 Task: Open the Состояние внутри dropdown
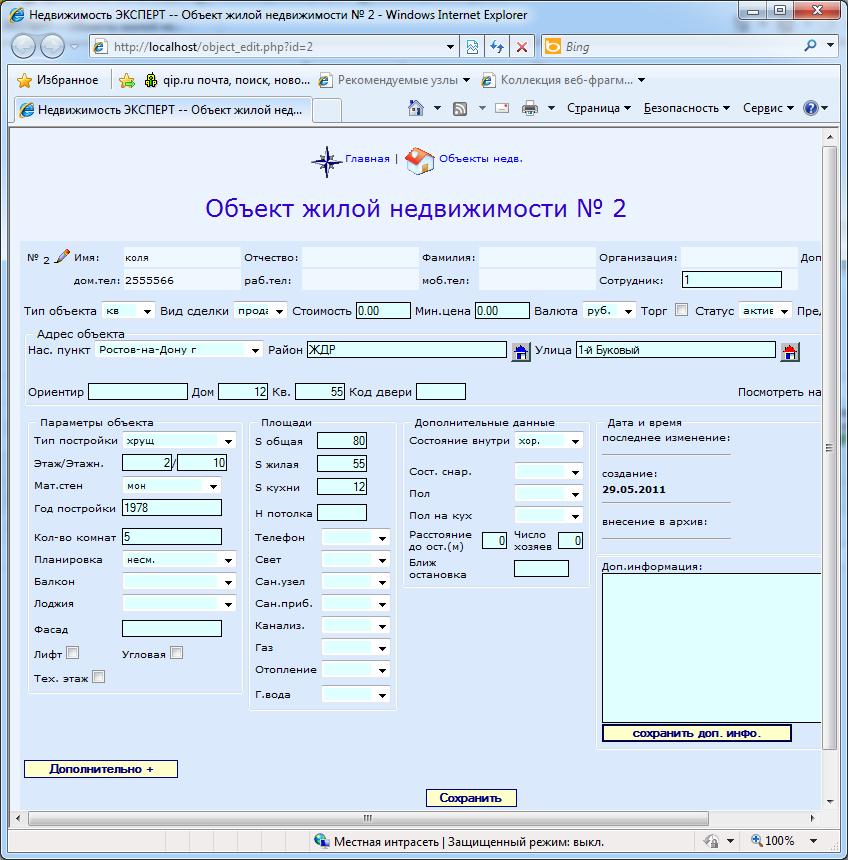pos(549,441)
